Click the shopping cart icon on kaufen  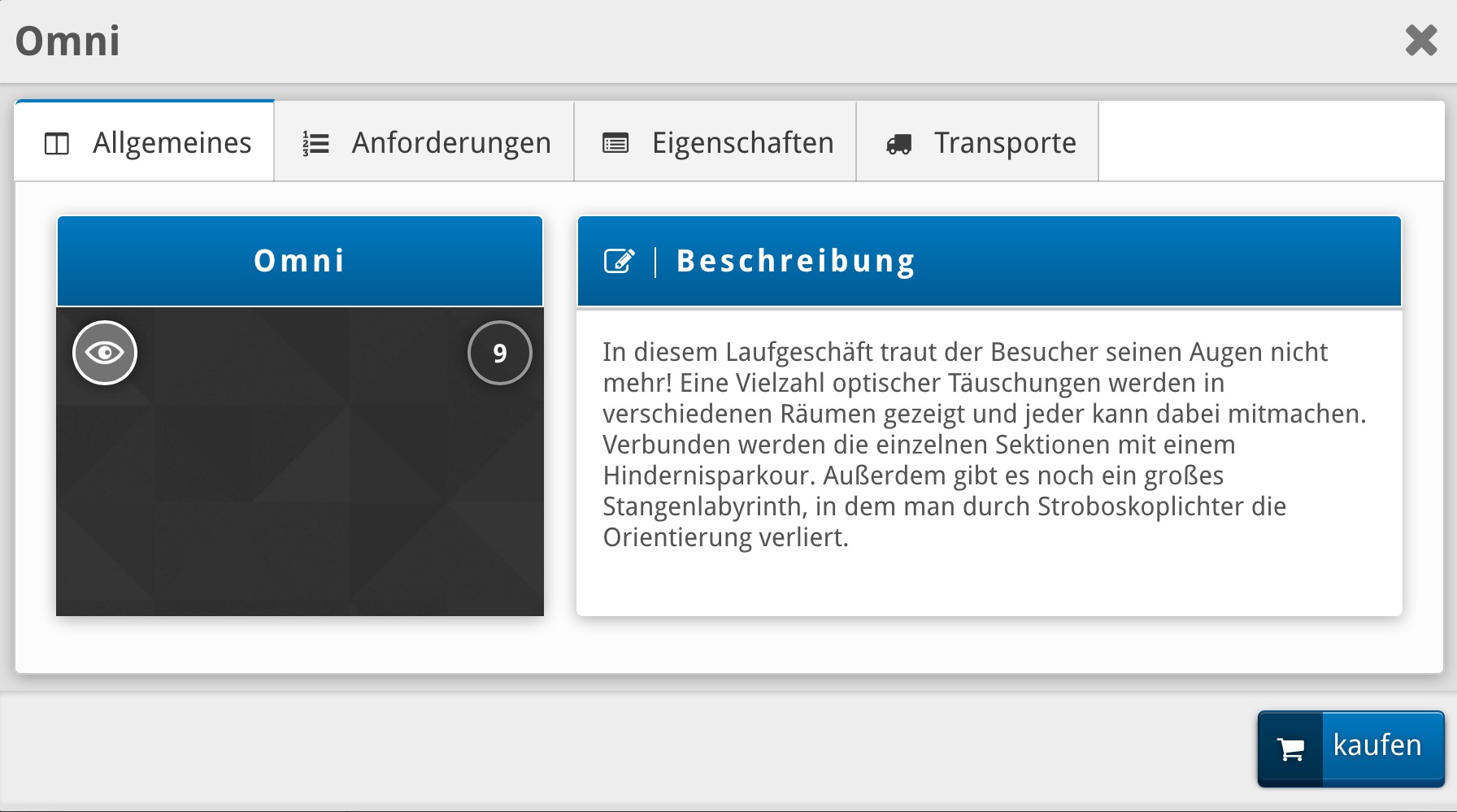pos(1290,749)
